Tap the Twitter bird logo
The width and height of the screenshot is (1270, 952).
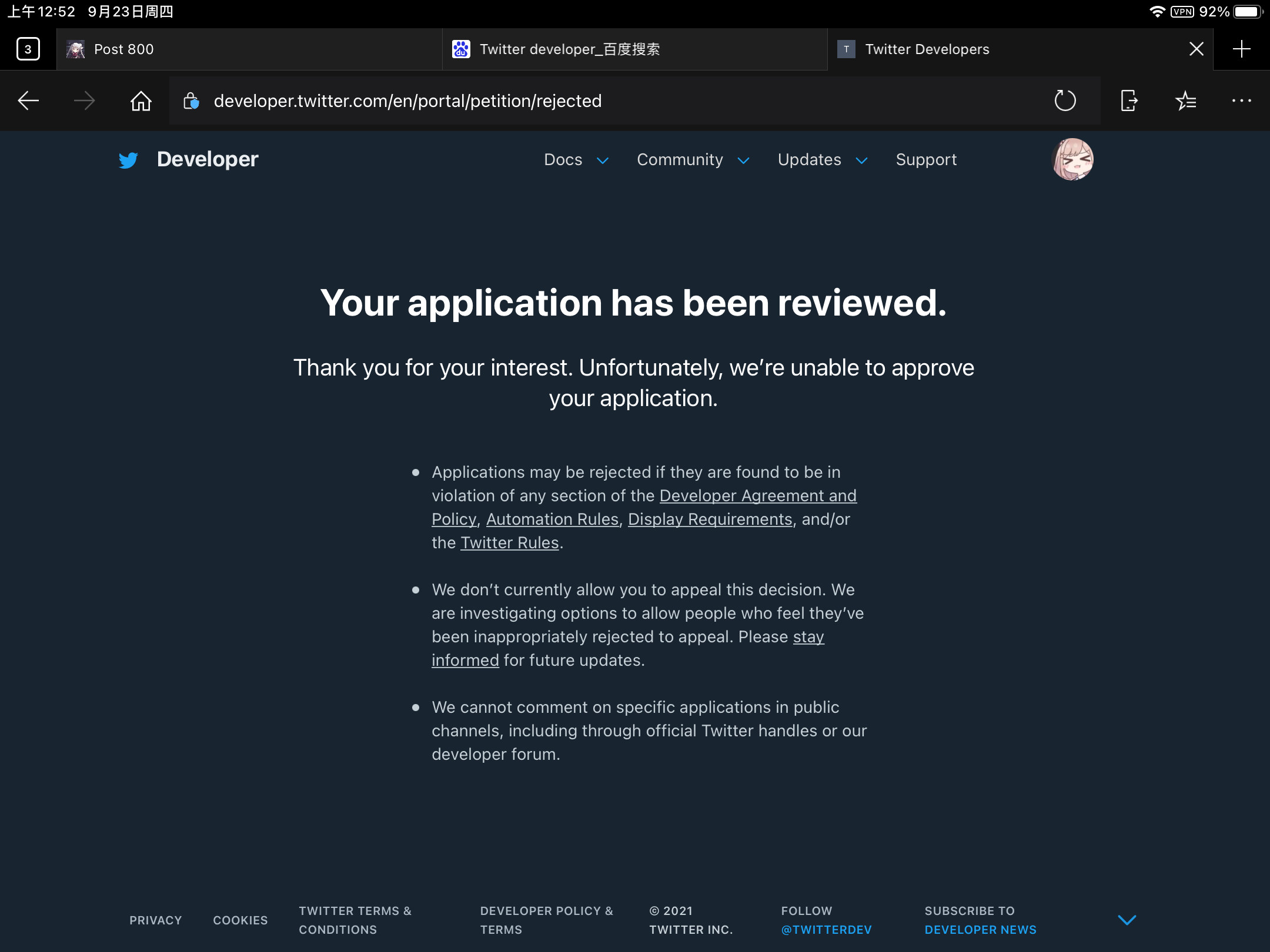128,160
